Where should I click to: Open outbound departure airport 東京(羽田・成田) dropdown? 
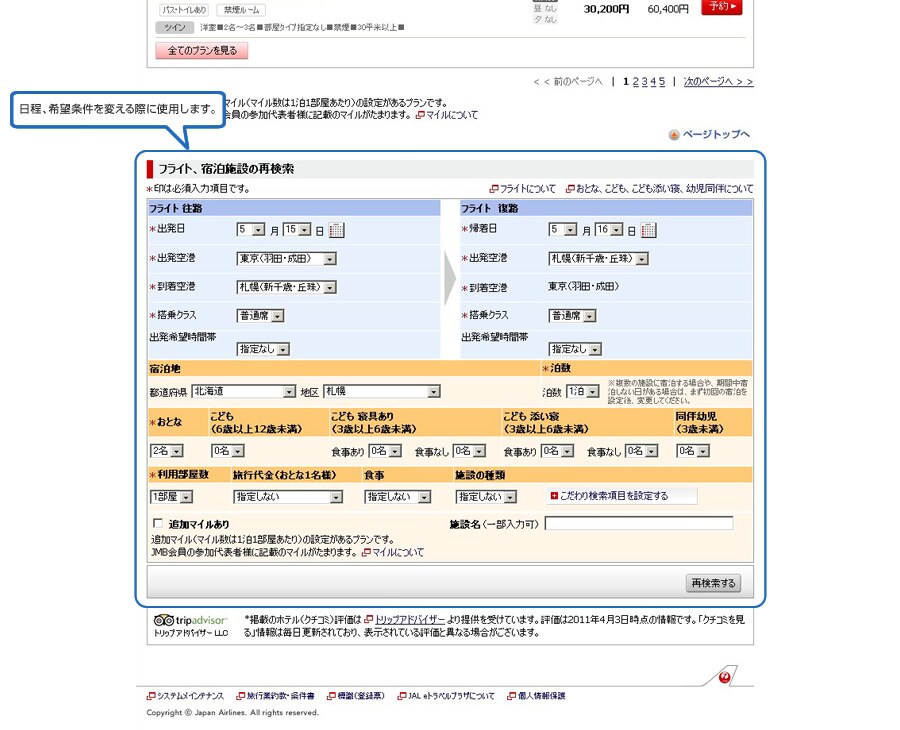[287, 259]
